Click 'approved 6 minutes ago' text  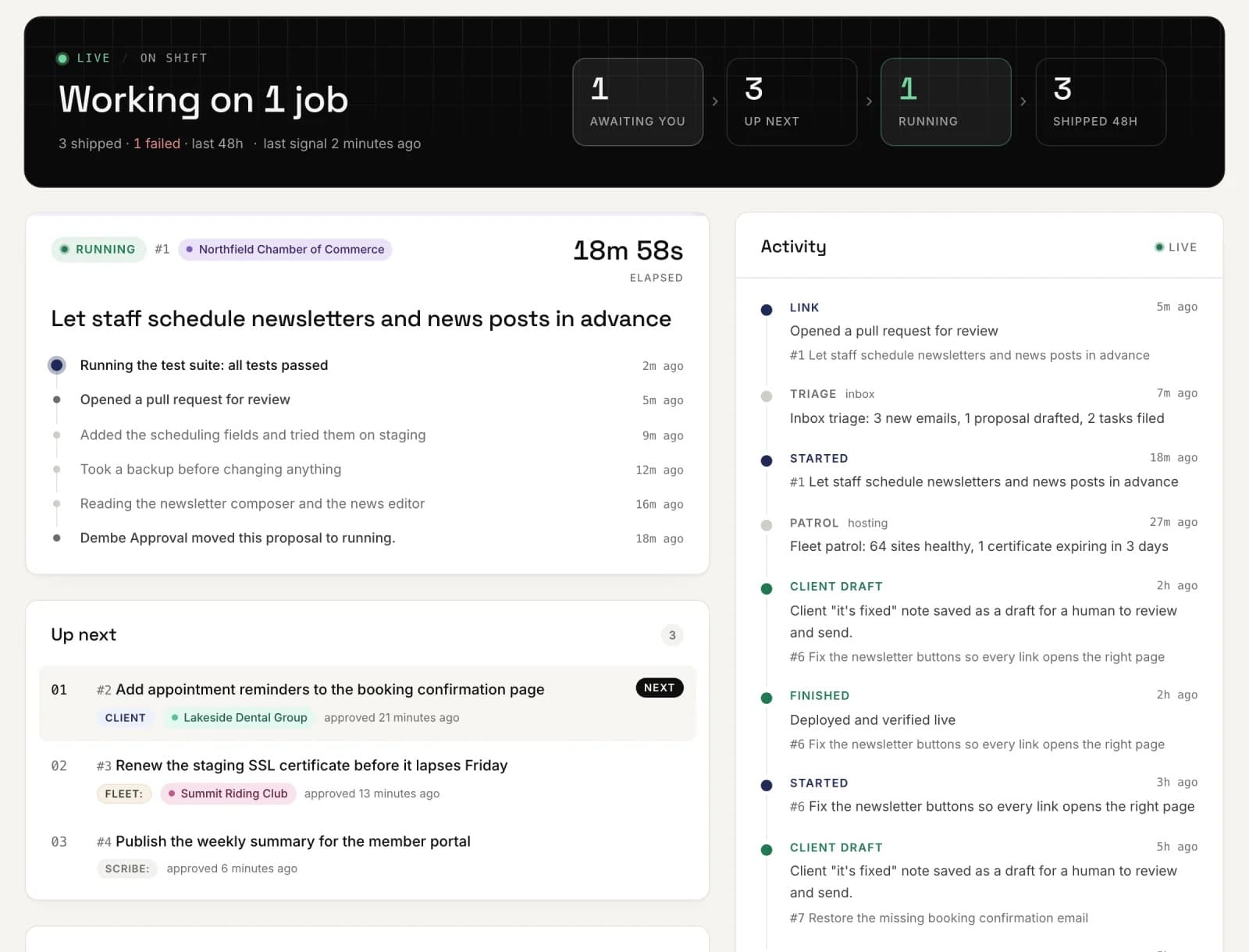[x=232, y=869]
